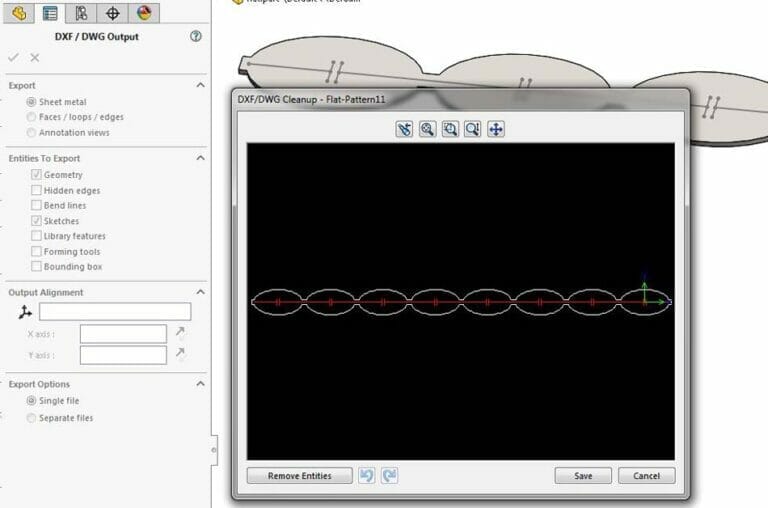Click the undo arrow in cleanup dialog

pyautogui.click(x=366, y=476)
